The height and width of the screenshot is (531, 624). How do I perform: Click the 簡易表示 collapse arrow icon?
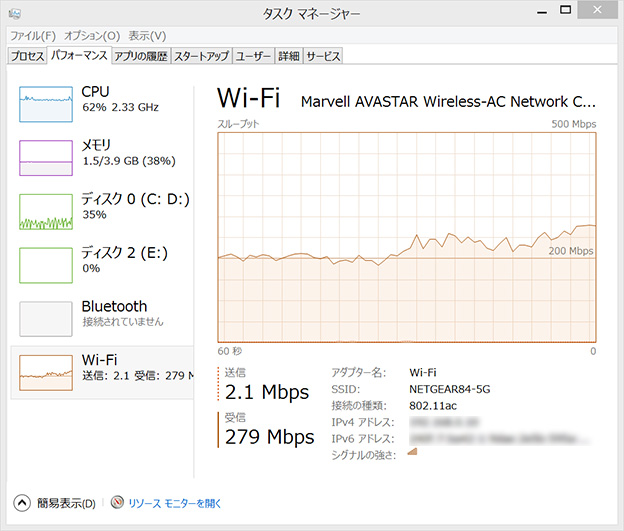point(22,503)
